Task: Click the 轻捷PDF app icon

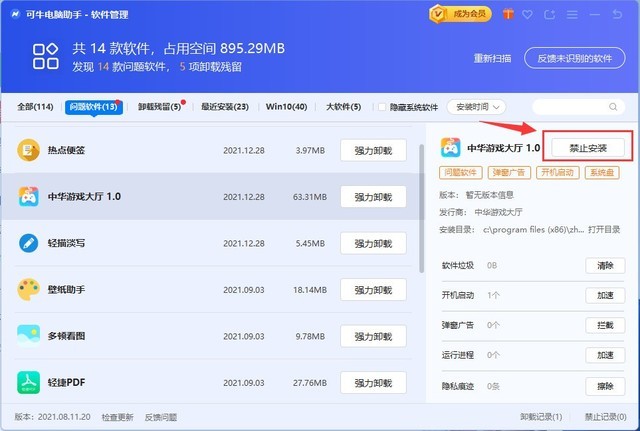Action: tap(29, 382)
